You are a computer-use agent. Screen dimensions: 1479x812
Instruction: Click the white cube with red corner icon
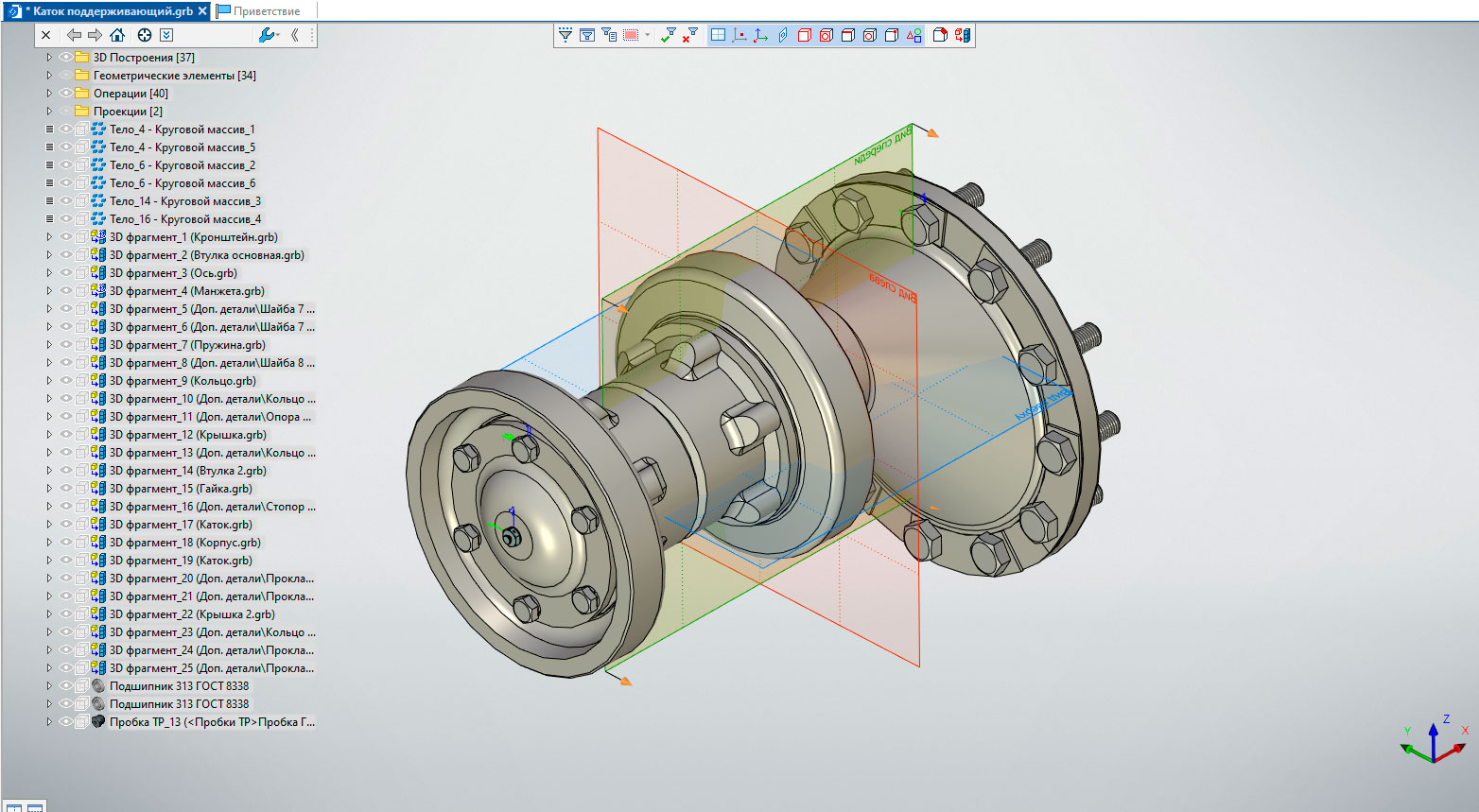tap(940, 35)
